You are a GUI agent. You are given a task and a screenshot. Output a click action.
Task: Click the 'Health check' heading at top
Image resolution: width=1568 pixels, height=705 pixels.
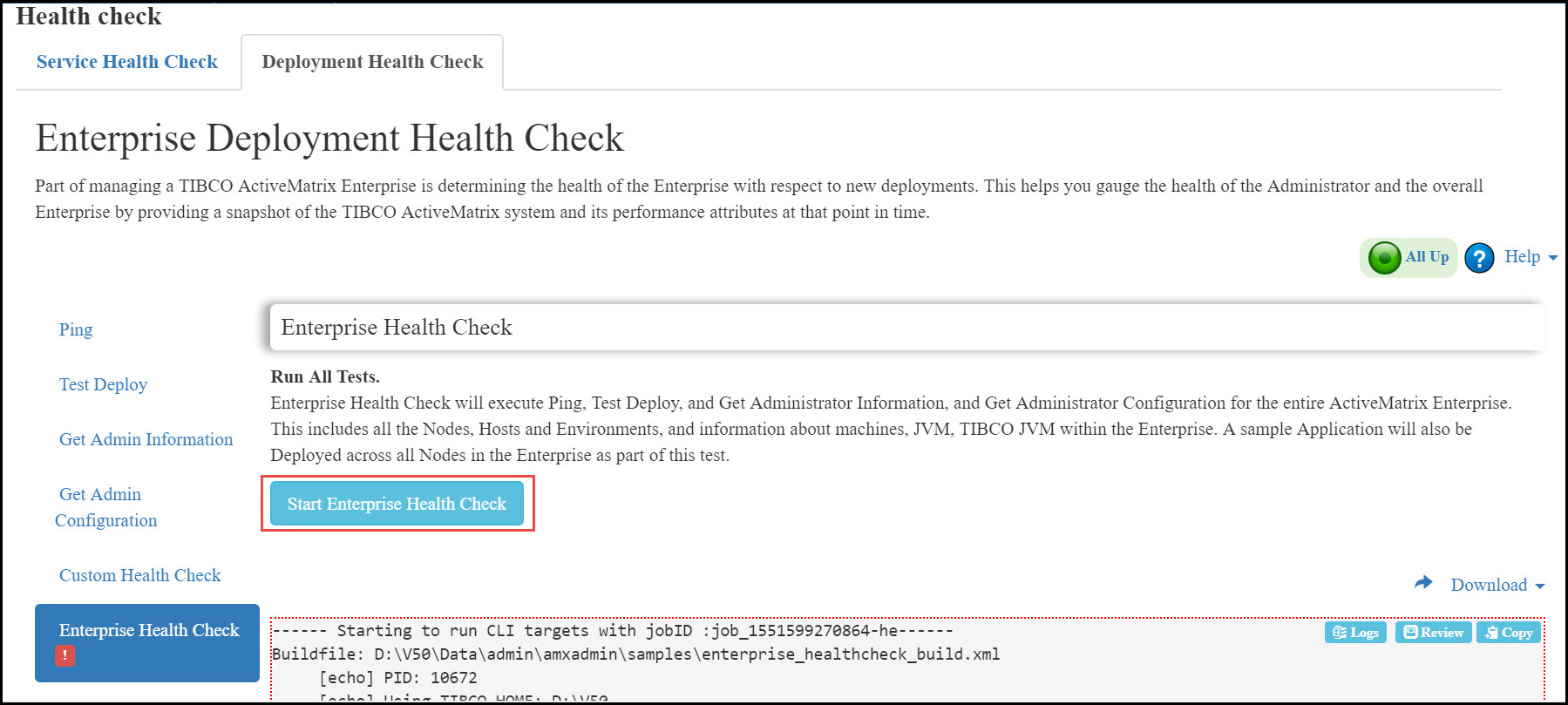pos(89,17)
